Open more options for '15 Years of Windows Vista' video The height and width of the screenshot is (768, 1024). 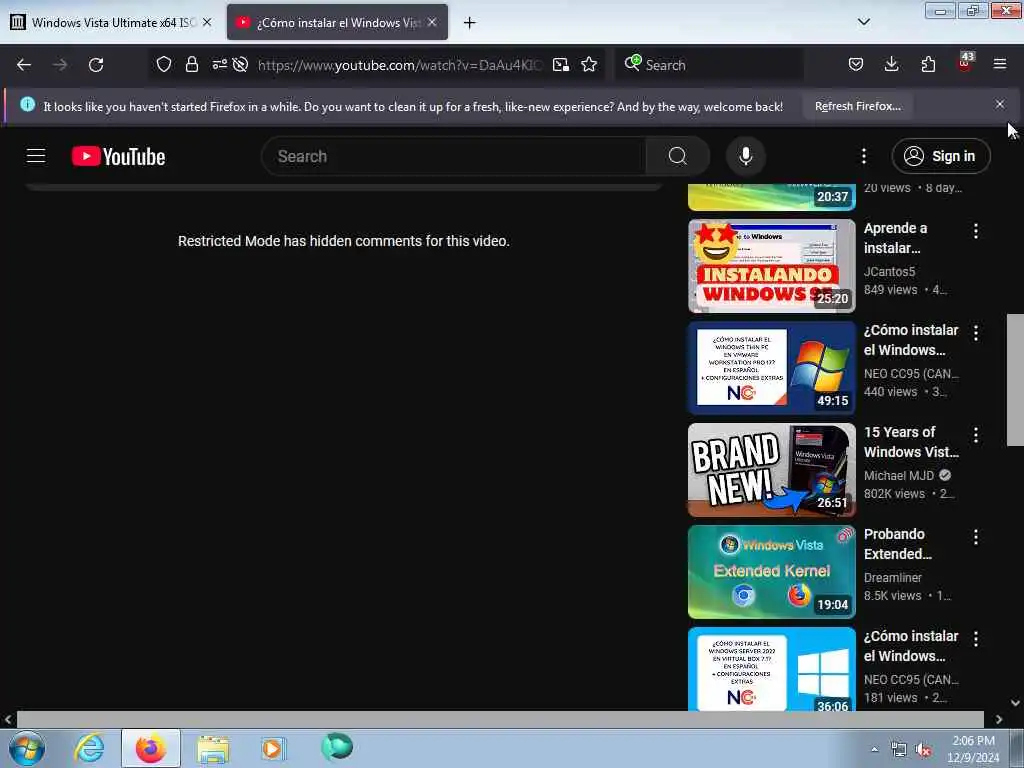pos(976,435)
